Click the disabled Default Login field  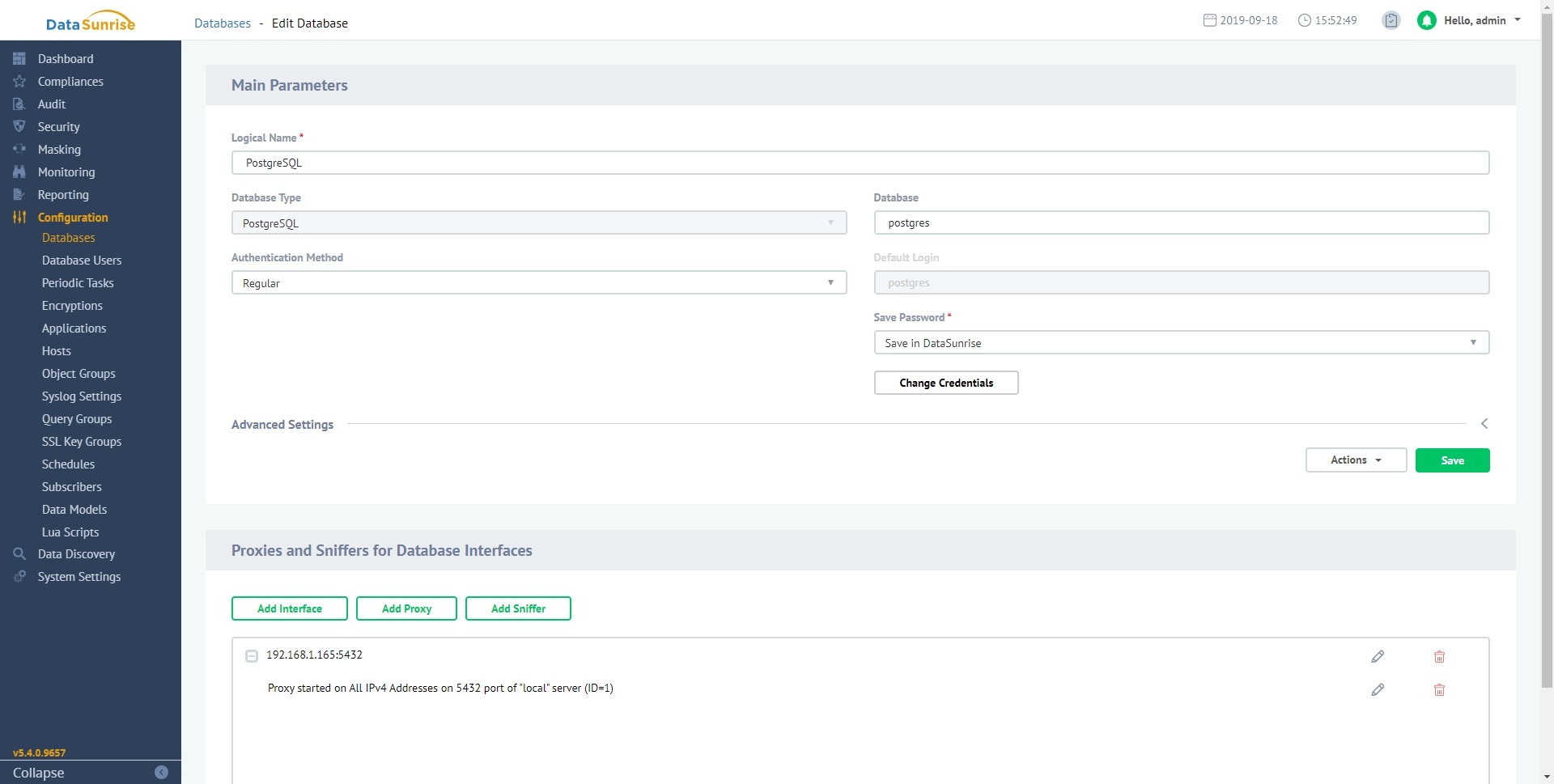point(1181,282)
